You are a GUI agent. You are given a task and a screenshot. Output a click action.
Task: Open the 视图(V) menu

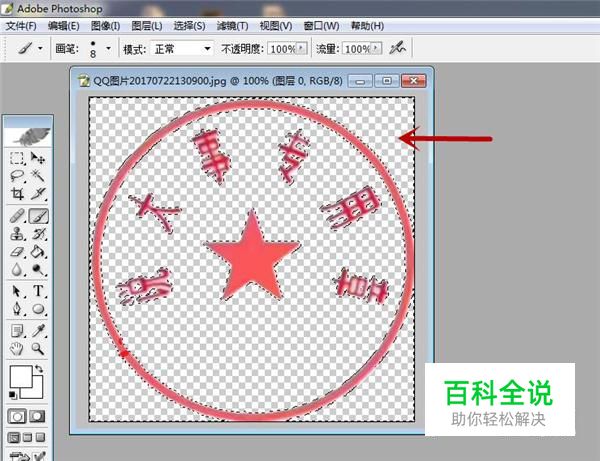pyautogui.click(x=276, y=26)
